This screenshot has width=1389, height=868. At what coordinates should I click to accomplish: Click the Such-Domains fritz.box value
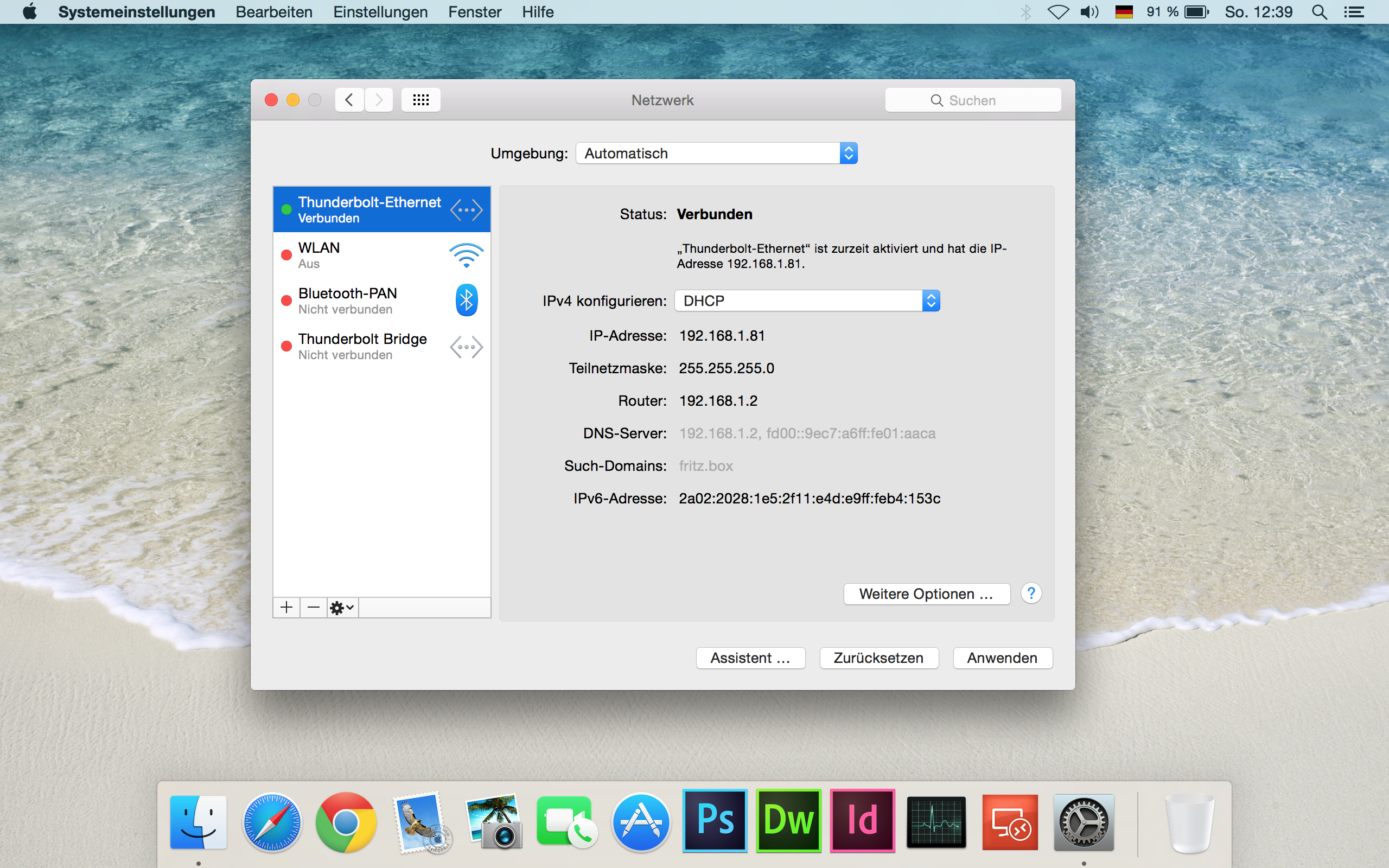[x=705, y=465]
